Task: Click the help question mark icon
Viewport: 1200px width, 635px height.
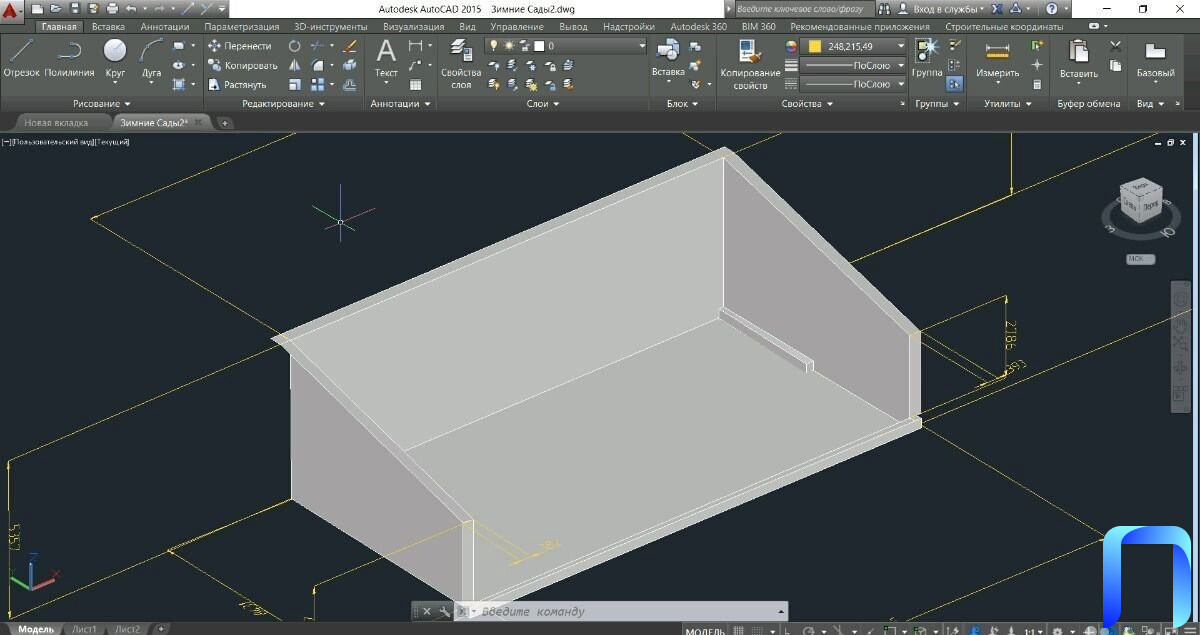Action: coord(1051,8)
